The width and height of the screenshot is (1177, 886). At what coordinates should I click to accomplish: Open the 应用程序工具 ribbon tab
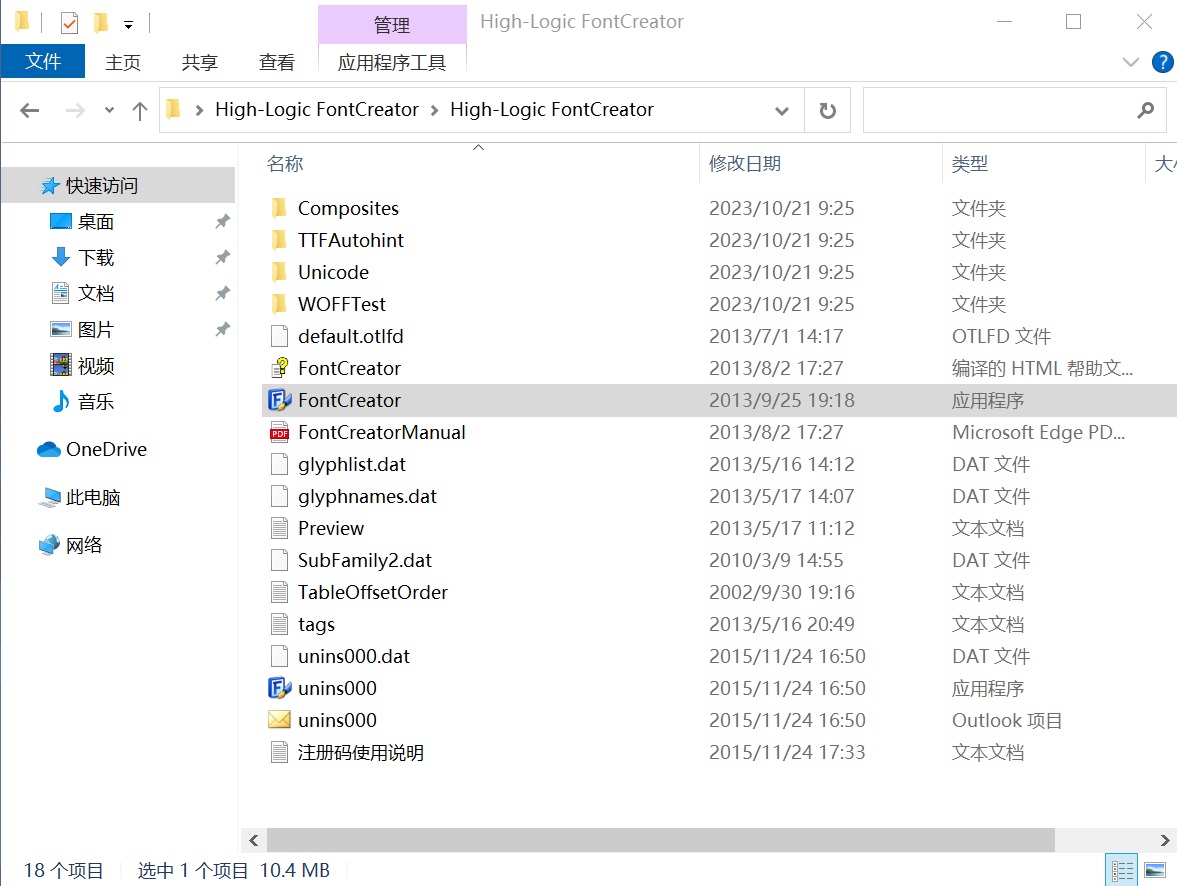392,62
